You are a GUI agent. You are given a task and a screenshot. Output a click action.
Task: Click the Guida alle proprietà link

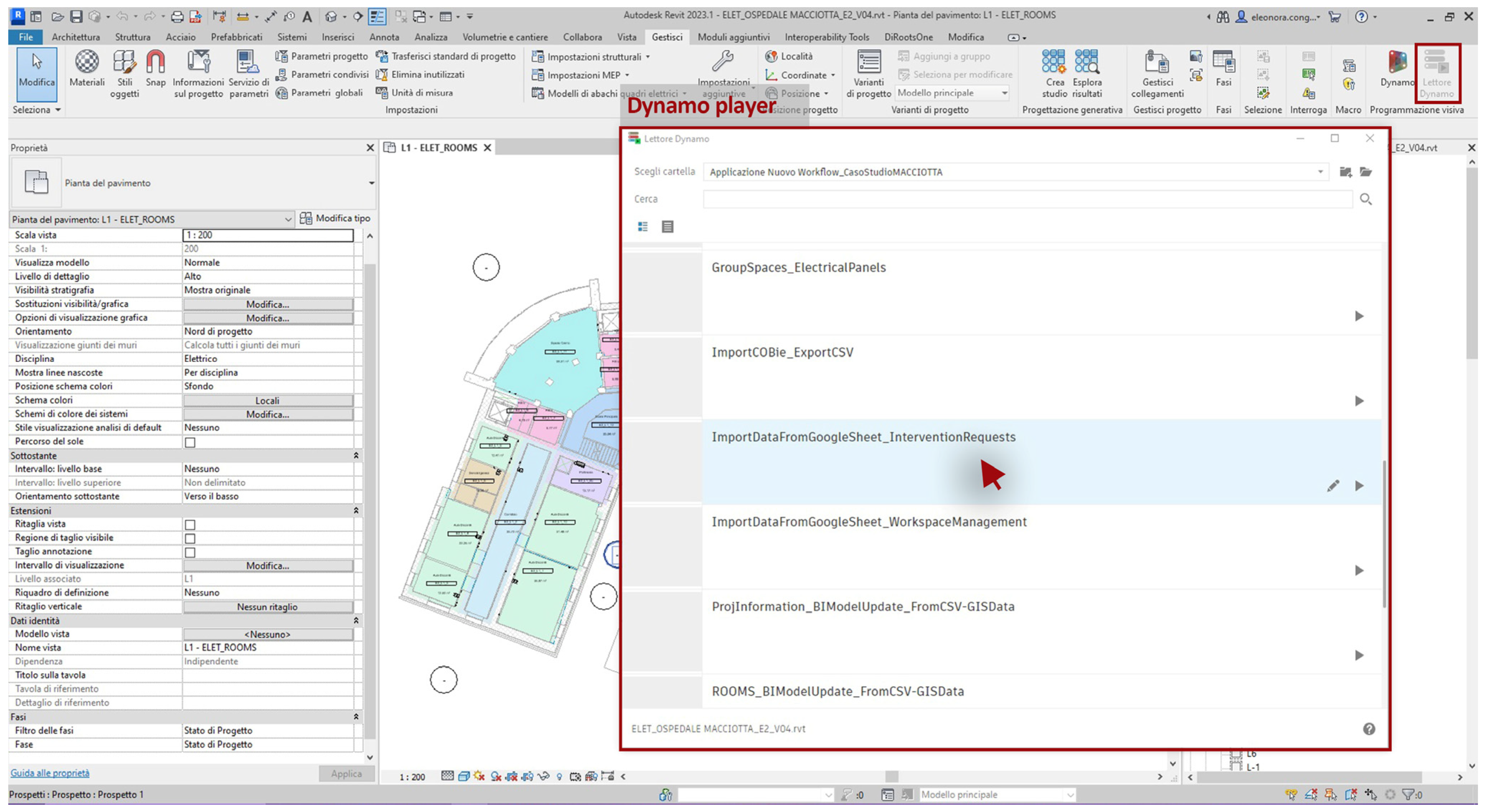tap(50, 773)
